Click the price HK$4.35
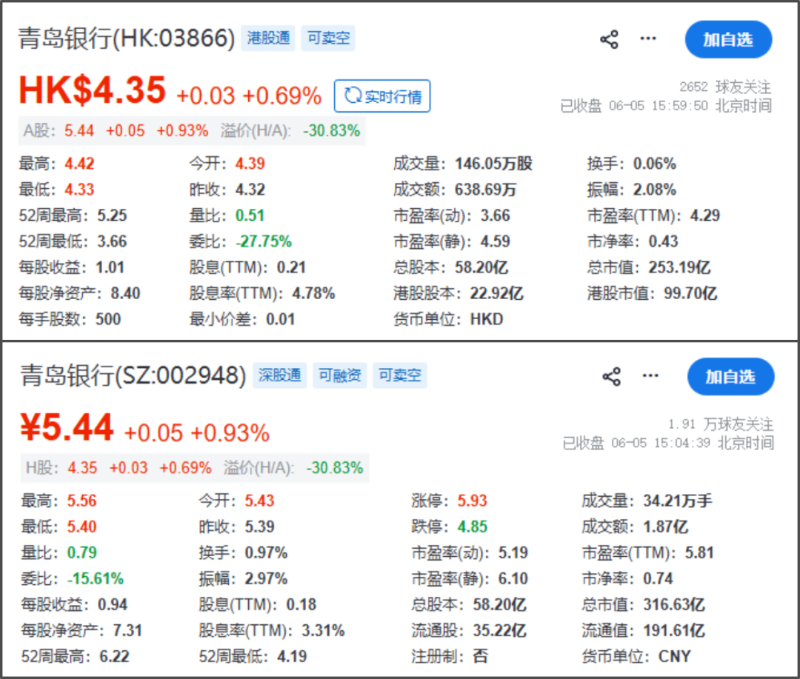The width and height of the screenshot is (800, 679). [x=92, y=90]
